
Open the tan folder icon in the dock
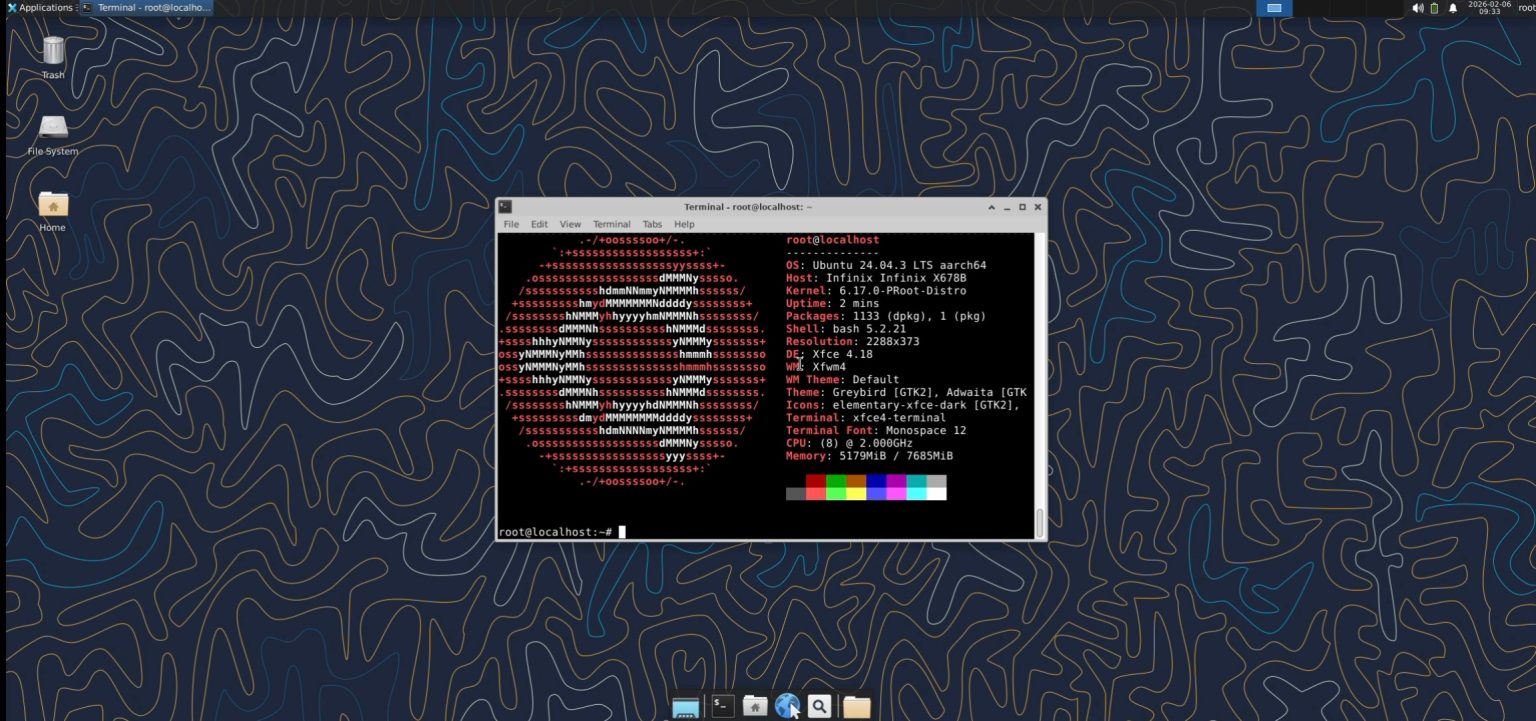856,707
